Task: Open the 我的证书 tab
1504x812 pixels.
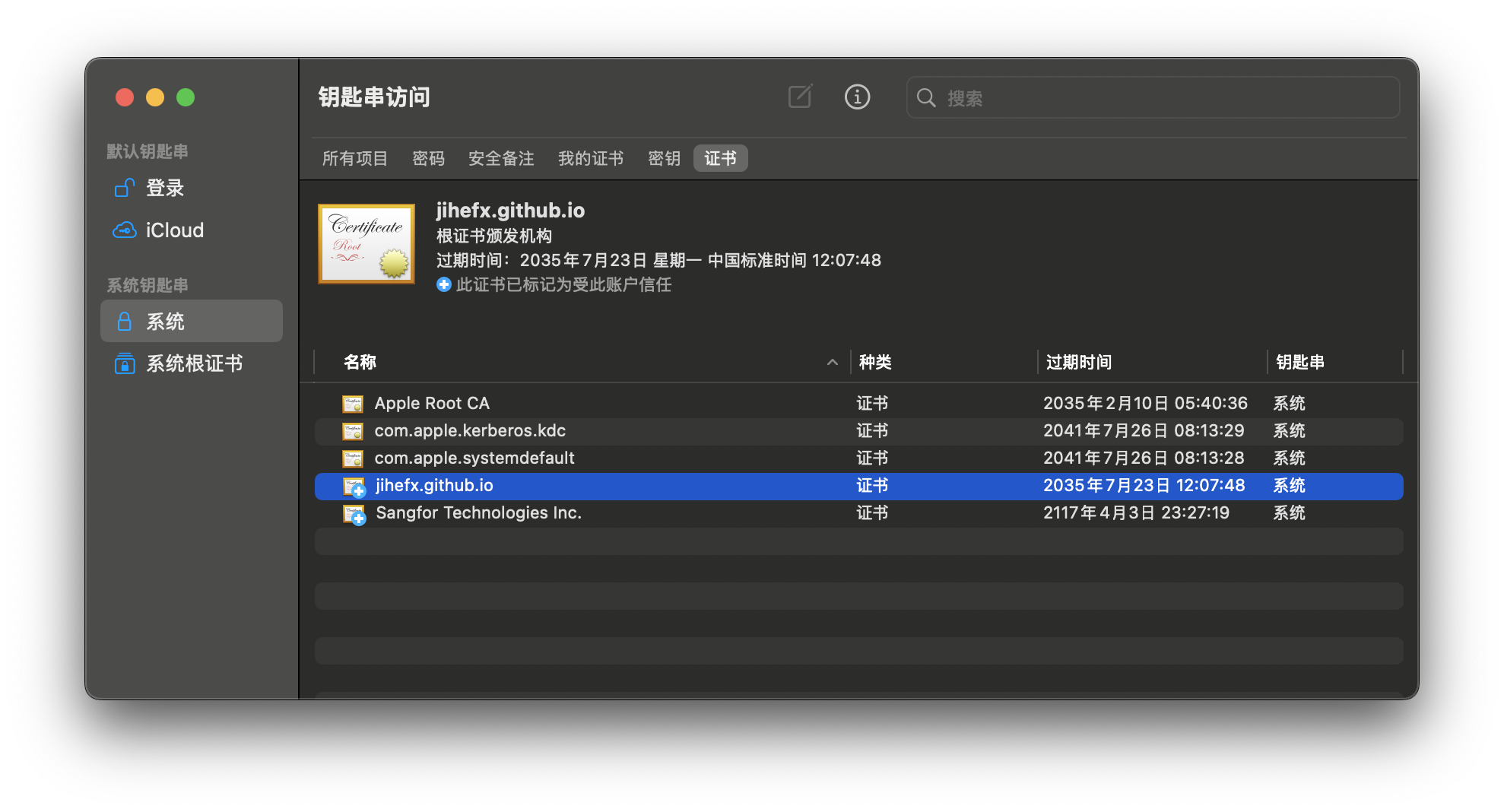Action: click(x=591, y=159)
